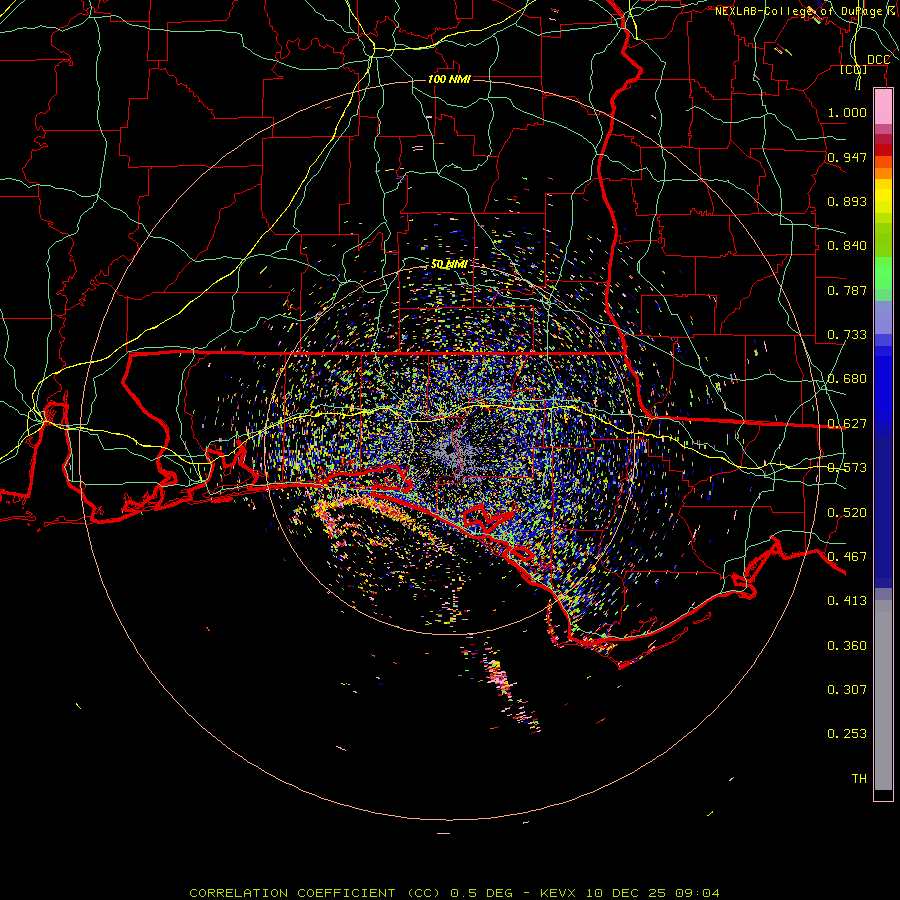Click the 0.627 scale value
Screen dimensions: 900x900
coord(847,424)
